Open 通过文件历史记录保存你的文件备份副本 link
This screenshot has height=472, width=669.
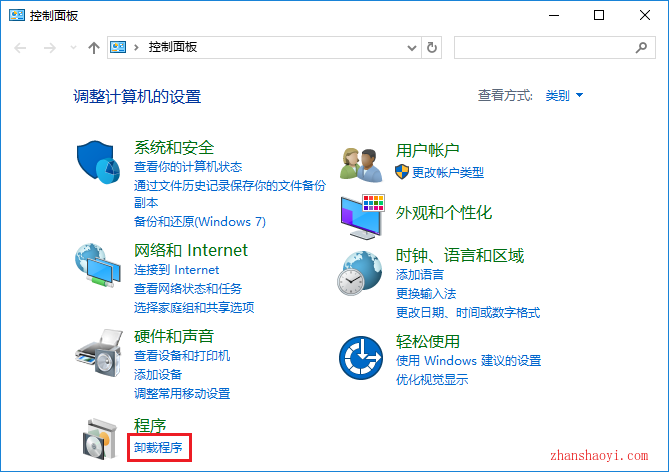tap(230, 194)
